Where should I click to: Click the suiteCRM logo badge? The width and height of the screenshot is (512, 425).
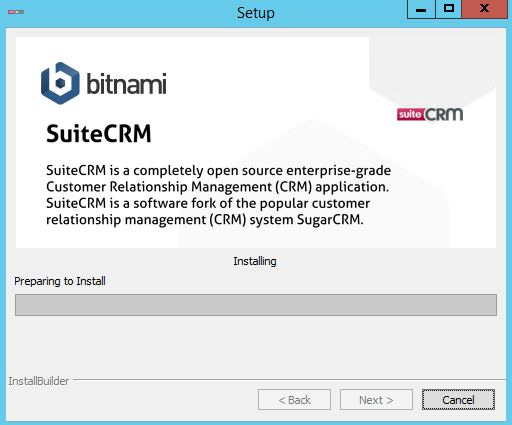coord(430,114)
